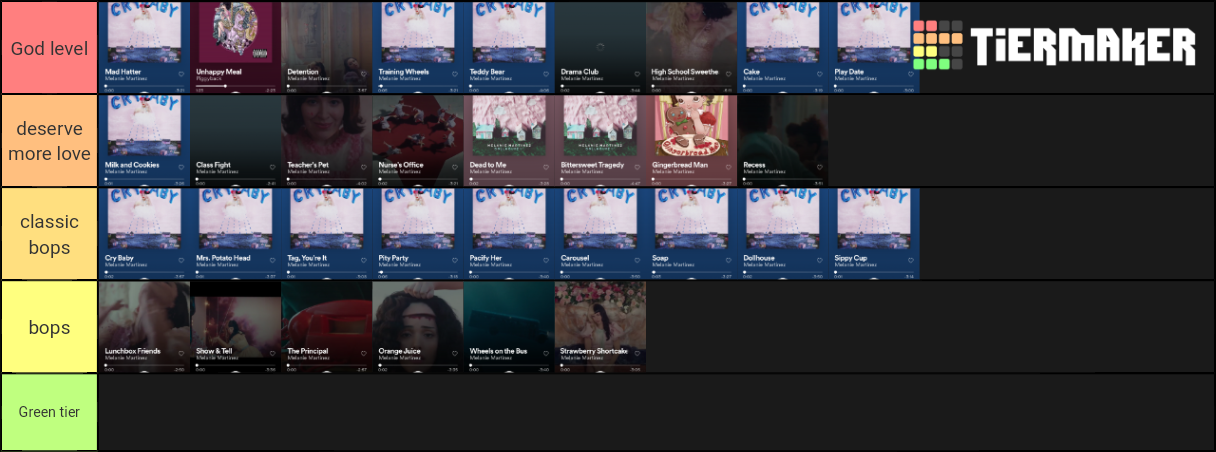The width and height of the screenshot is (1216, 452).
Task: Click the Show & Tell thumbnail
Action: 235,326
